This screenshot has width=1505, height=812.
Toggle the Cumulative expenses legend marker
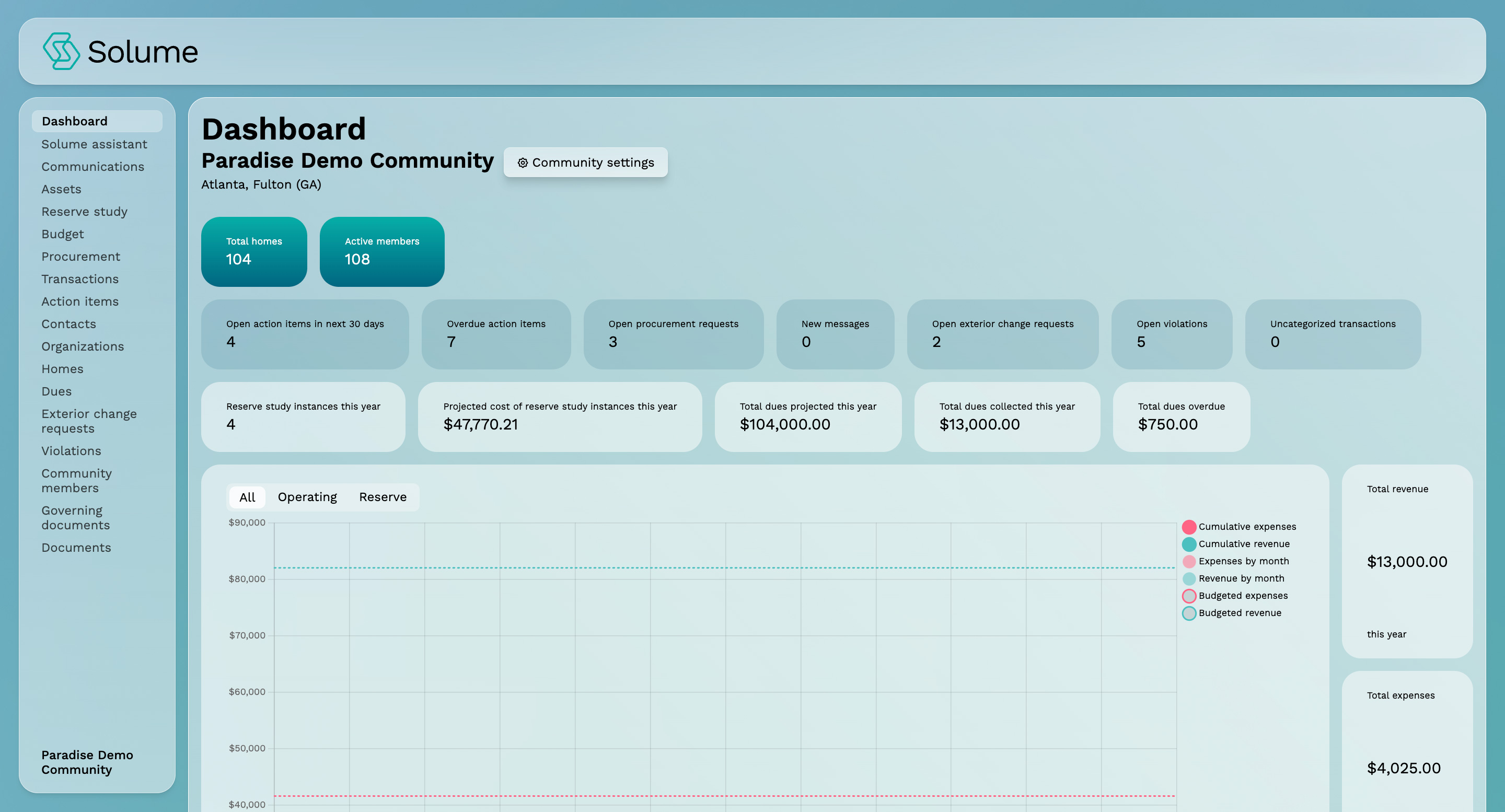1188,527
